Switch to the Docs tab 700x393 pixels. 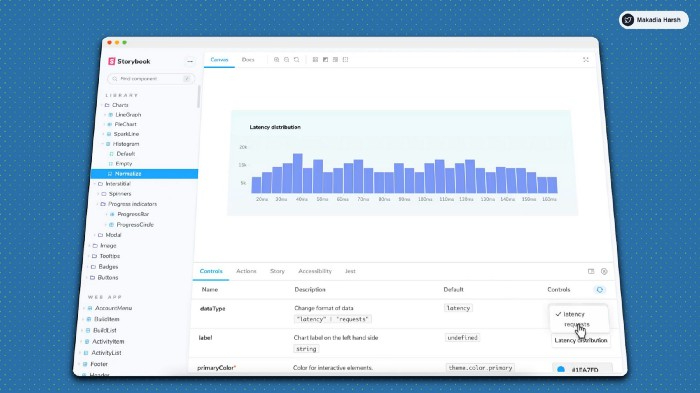pos(248,59)
